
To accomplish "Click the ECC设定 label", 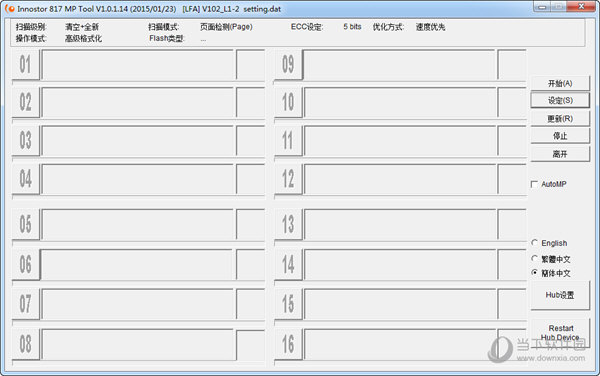I will click(307, 27).
